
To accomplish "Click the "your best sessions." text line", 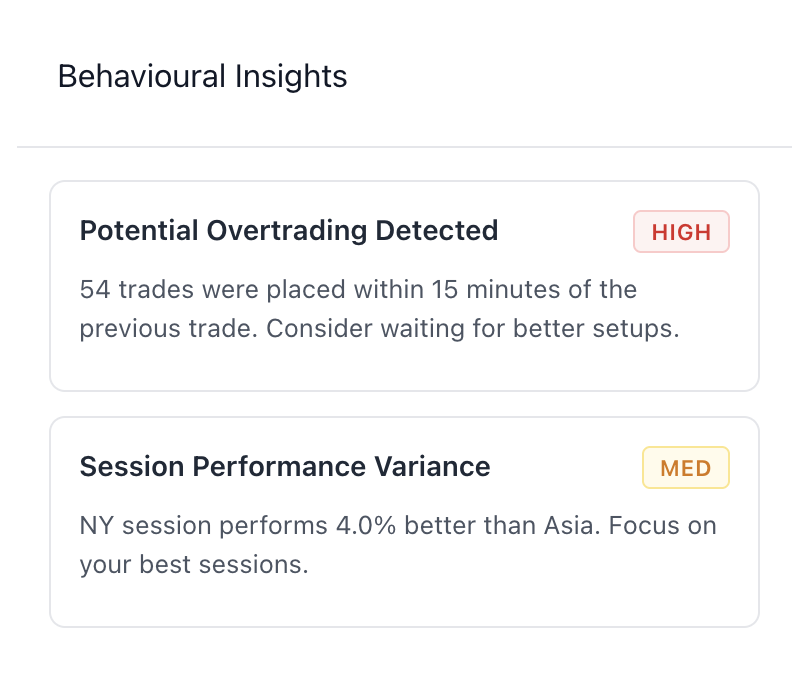I will [x=193, y=564].
